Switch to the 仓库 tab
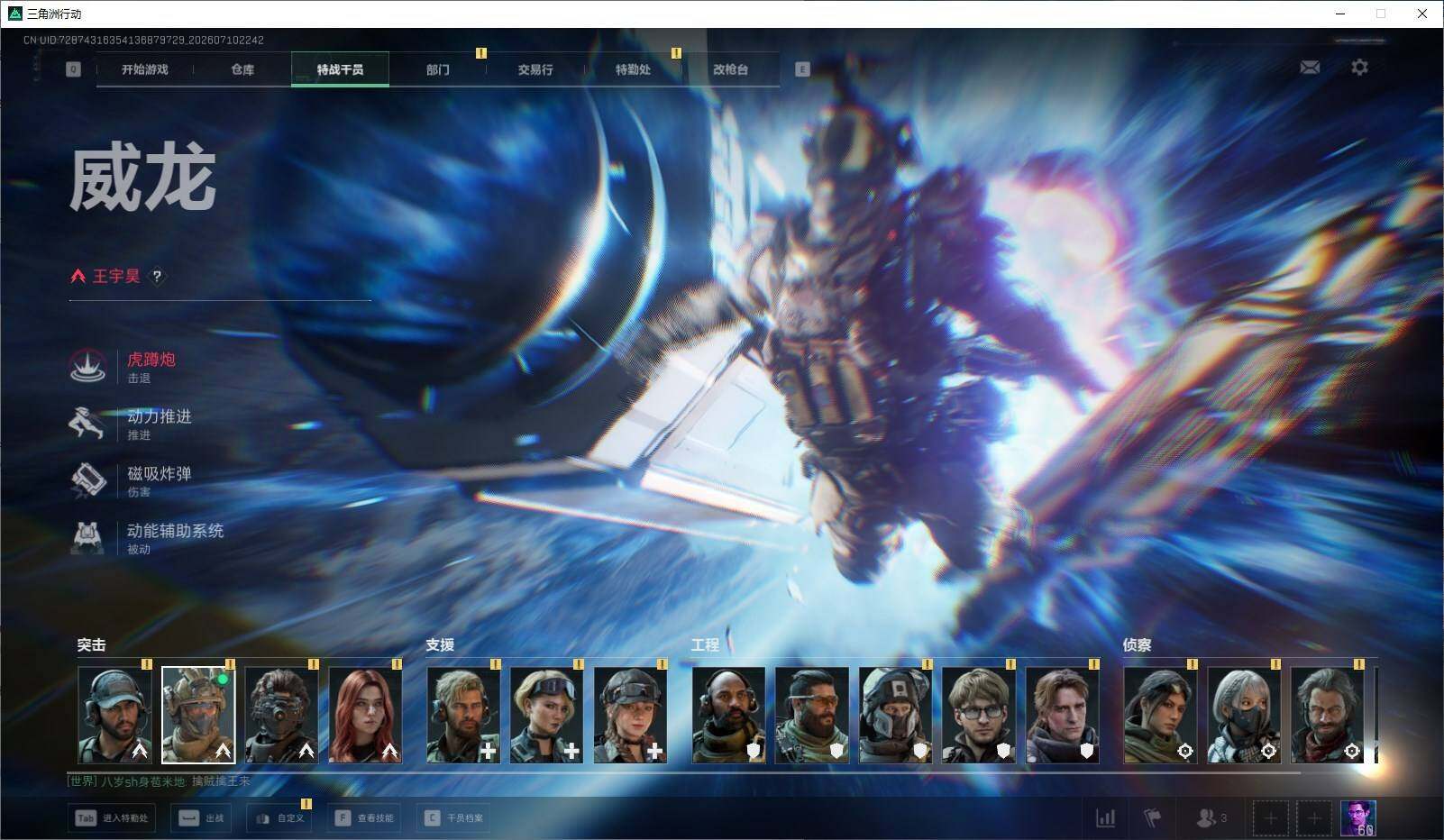 tap(242, 69)
